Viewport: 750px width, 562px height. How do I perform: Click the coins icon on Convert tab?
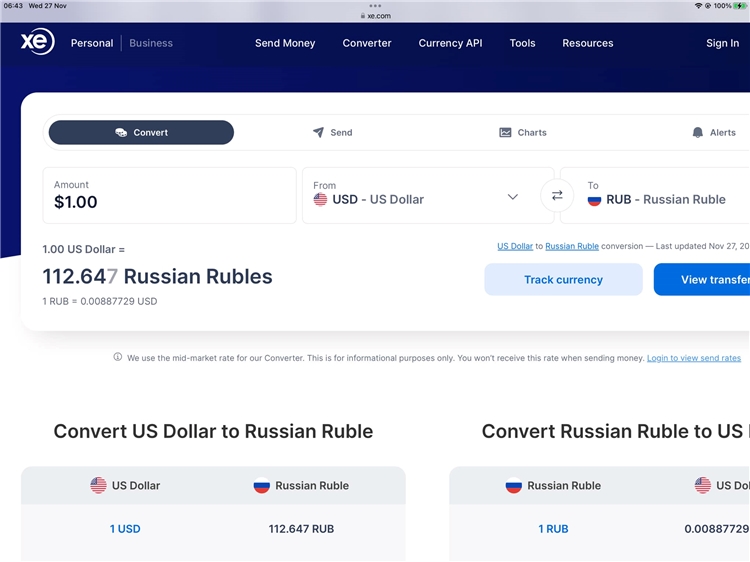click(121, 132)
